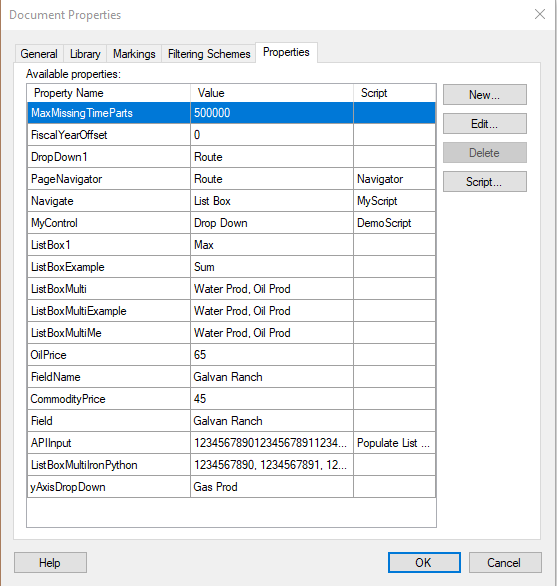Click the Value column header
The image size is (557, 586).
tap(272, 93)
